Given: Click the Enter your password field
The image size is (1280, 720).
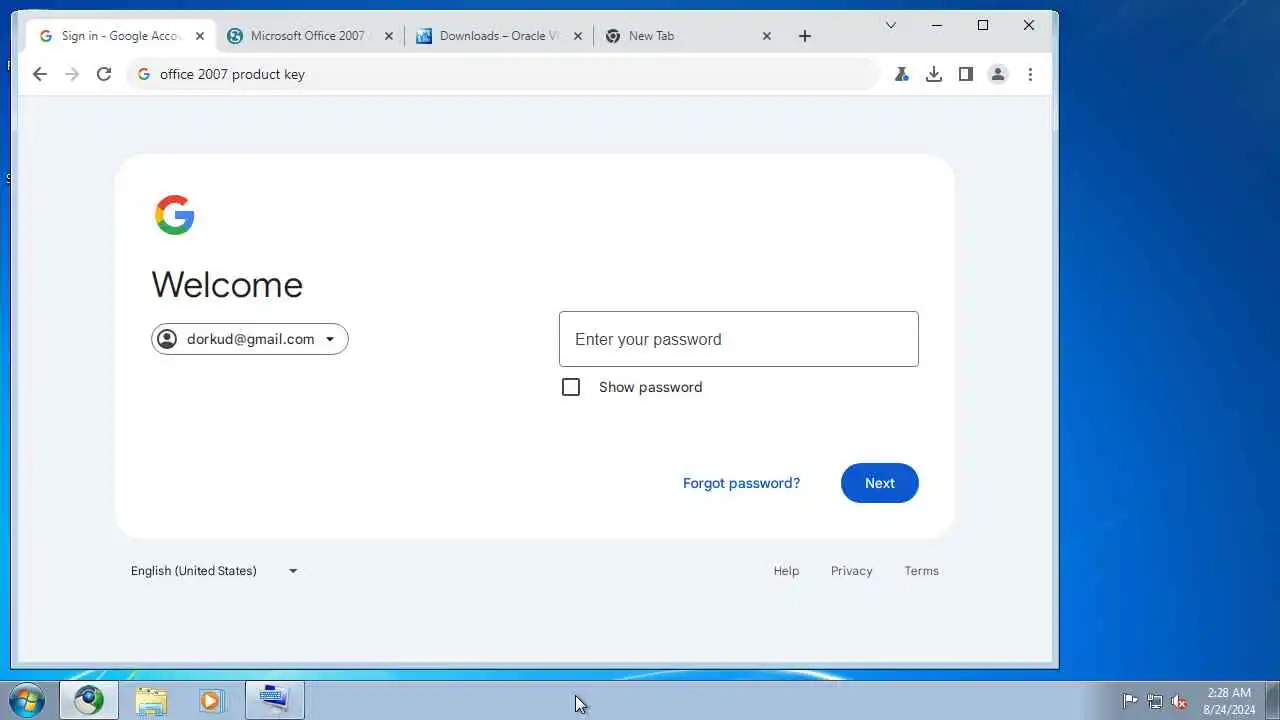Looking at the screenshot, I should click(x=739, y=339).
